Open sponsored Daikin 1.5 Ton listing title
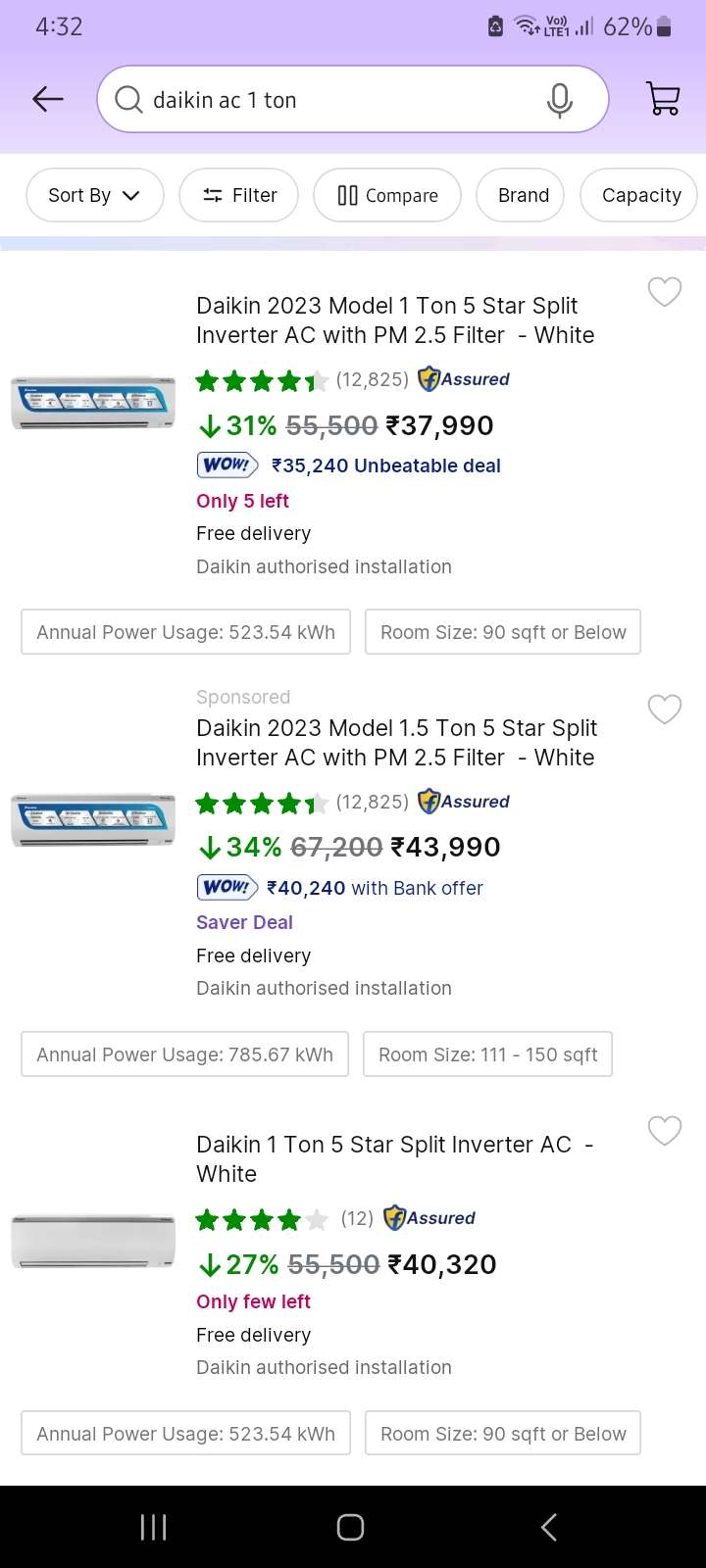This screenshot has height=1568, width=706. tap(394, 743)
